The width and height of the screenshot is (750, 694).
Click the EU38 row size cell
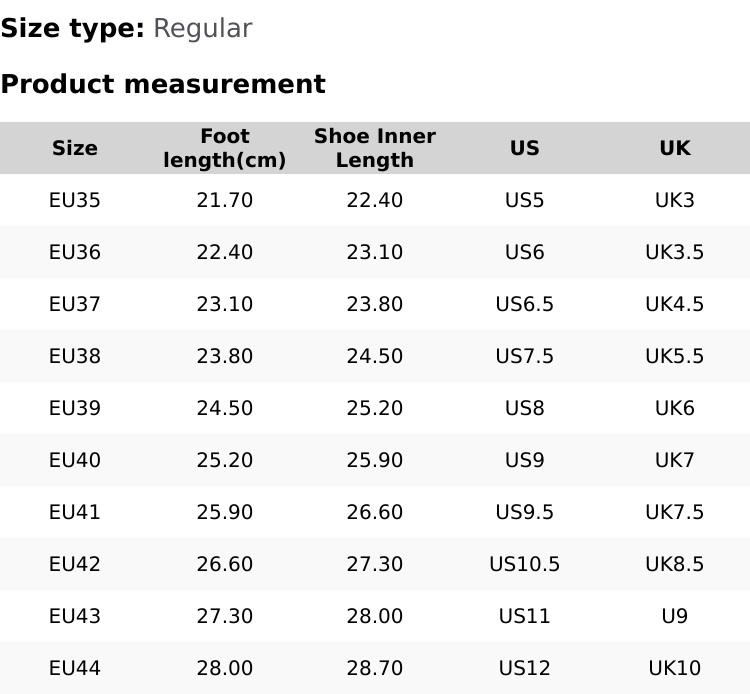(75, 356)
